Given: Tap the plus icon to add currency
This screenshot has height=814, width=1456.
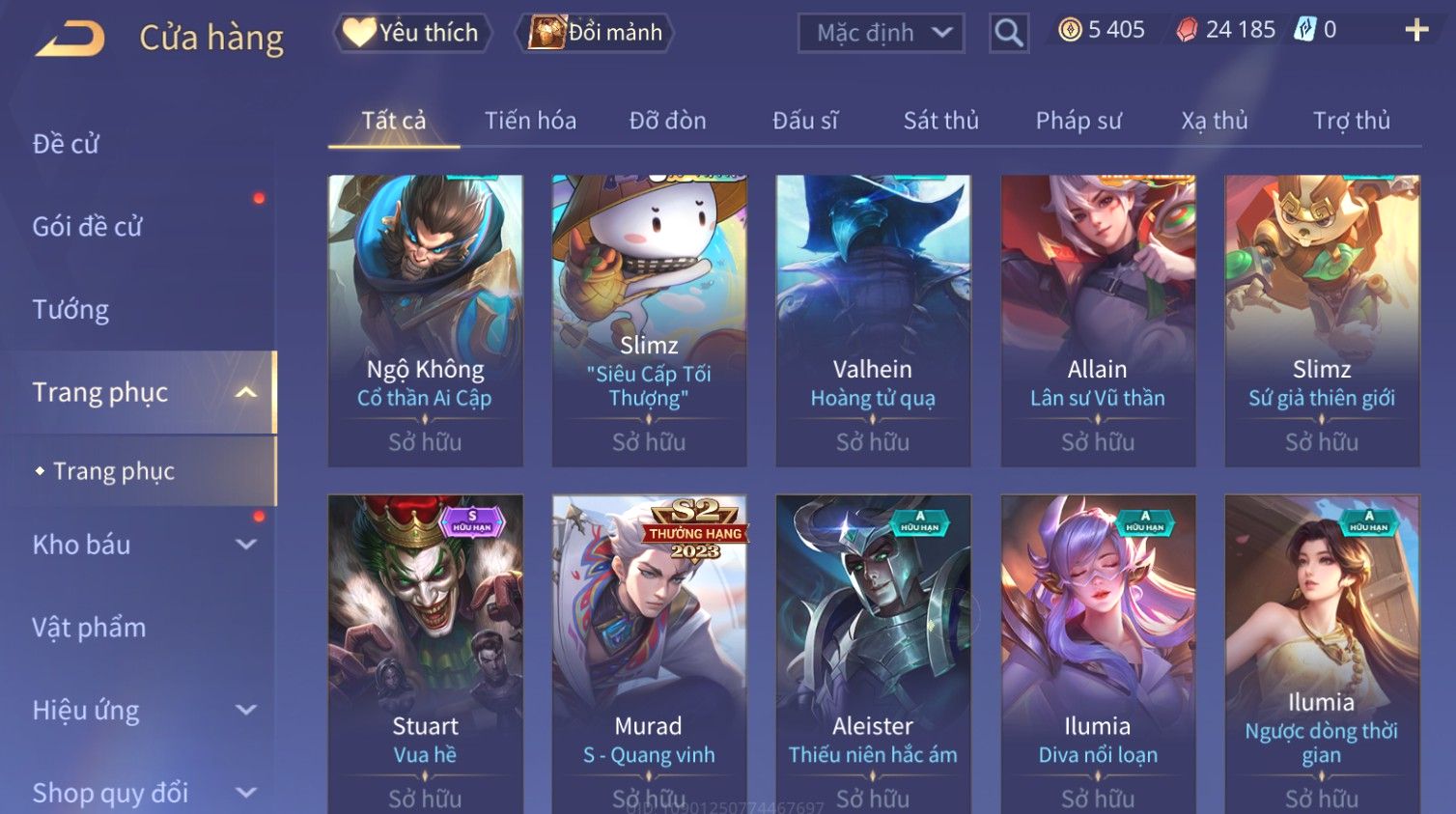Looking at the screenshot, I should tap(1416, 30).
